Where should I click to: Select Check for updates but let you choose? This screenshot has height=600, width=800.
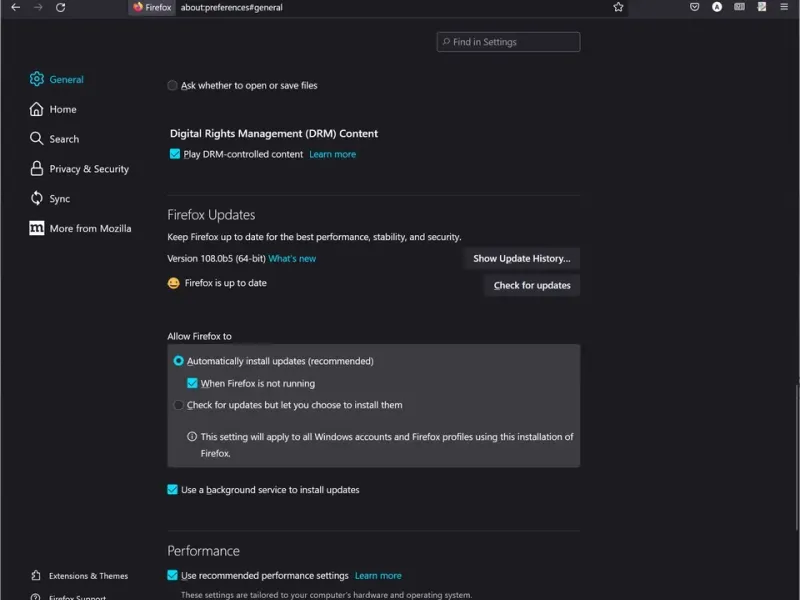(179, 405)
